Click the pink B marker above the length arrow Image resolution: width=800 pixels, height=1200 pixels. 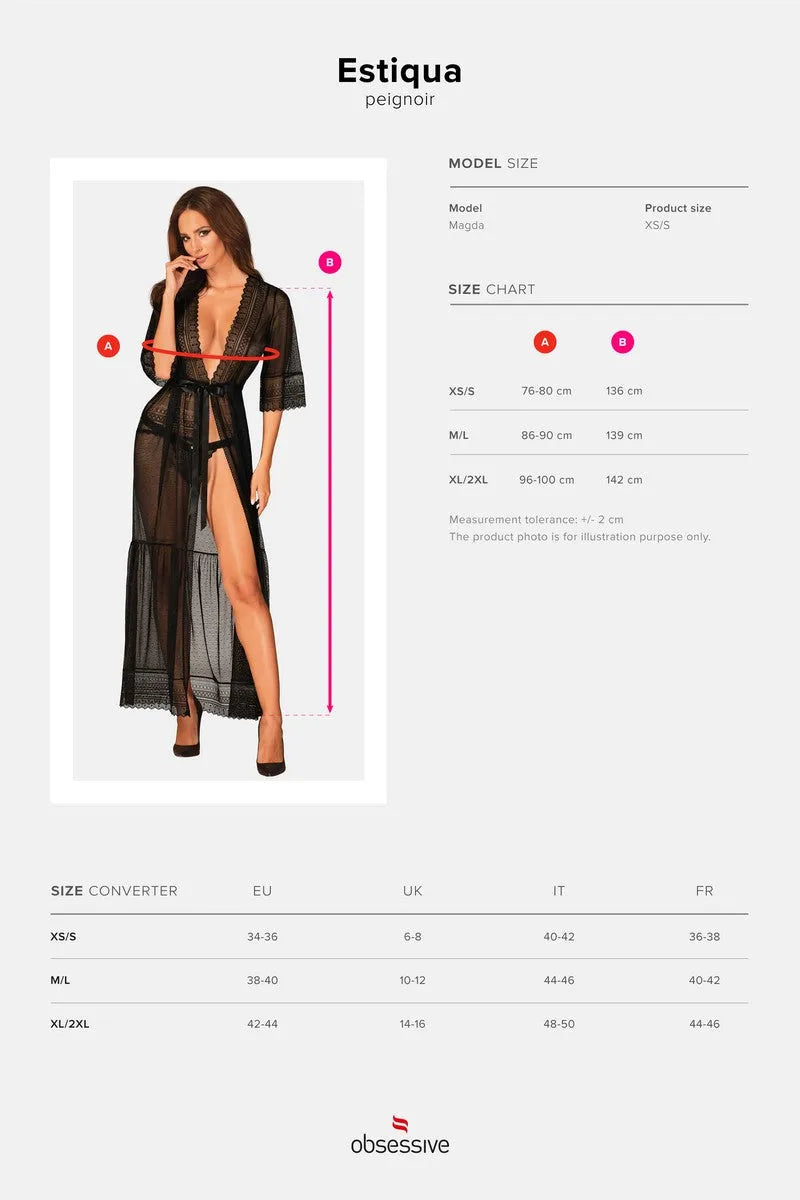pyautogui.click(x=330, y=262)
